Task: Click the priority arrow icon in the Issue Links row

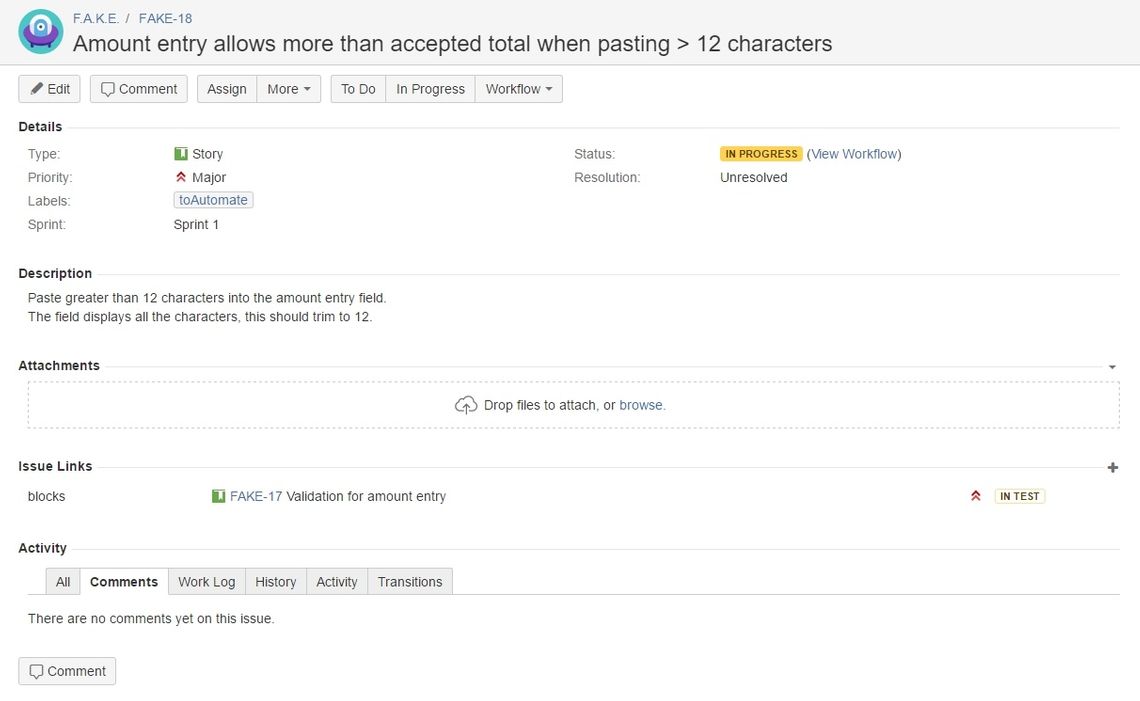Action: click(976, 496)
